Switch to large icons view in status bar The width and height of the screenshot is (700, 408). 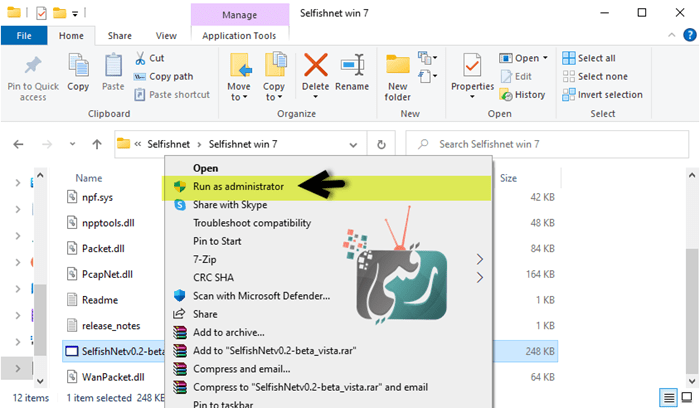click(x=687, y=397)
